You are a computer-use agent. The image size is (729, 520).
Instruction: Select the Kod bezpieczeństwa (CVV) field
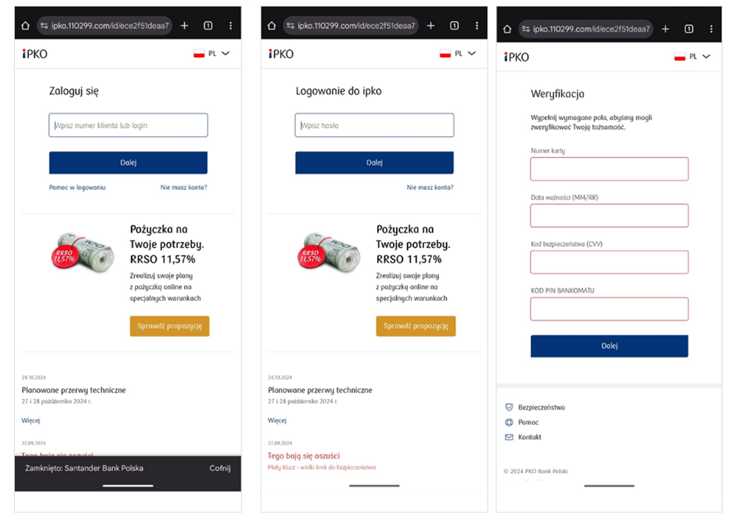pyautogui.click(x=609, y=262)
